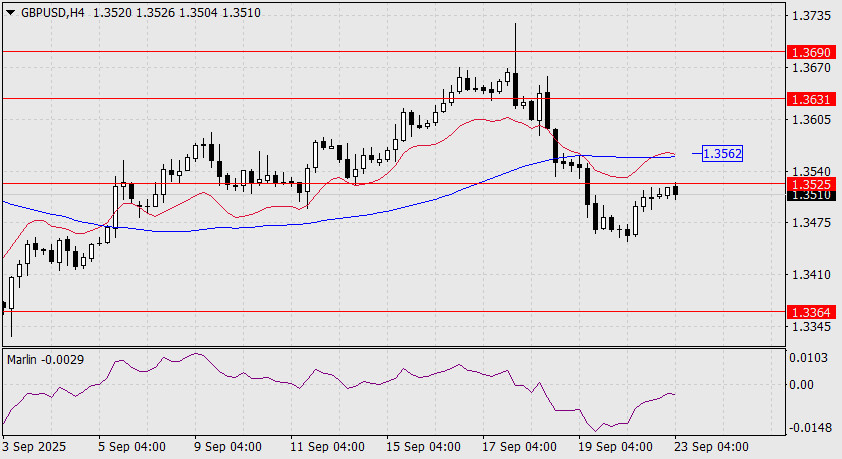
Task: Click the 0.0103 oscillator scale value
Action: click(811, 357)
